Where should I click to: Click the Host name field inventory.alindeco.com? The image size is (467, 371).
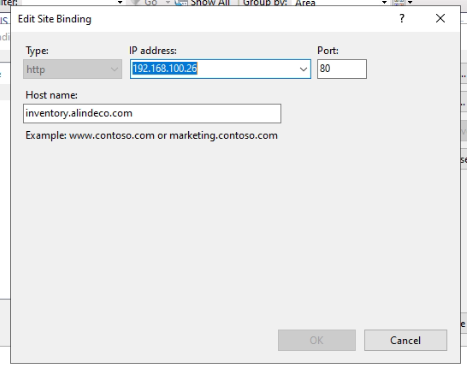point(152,113)
